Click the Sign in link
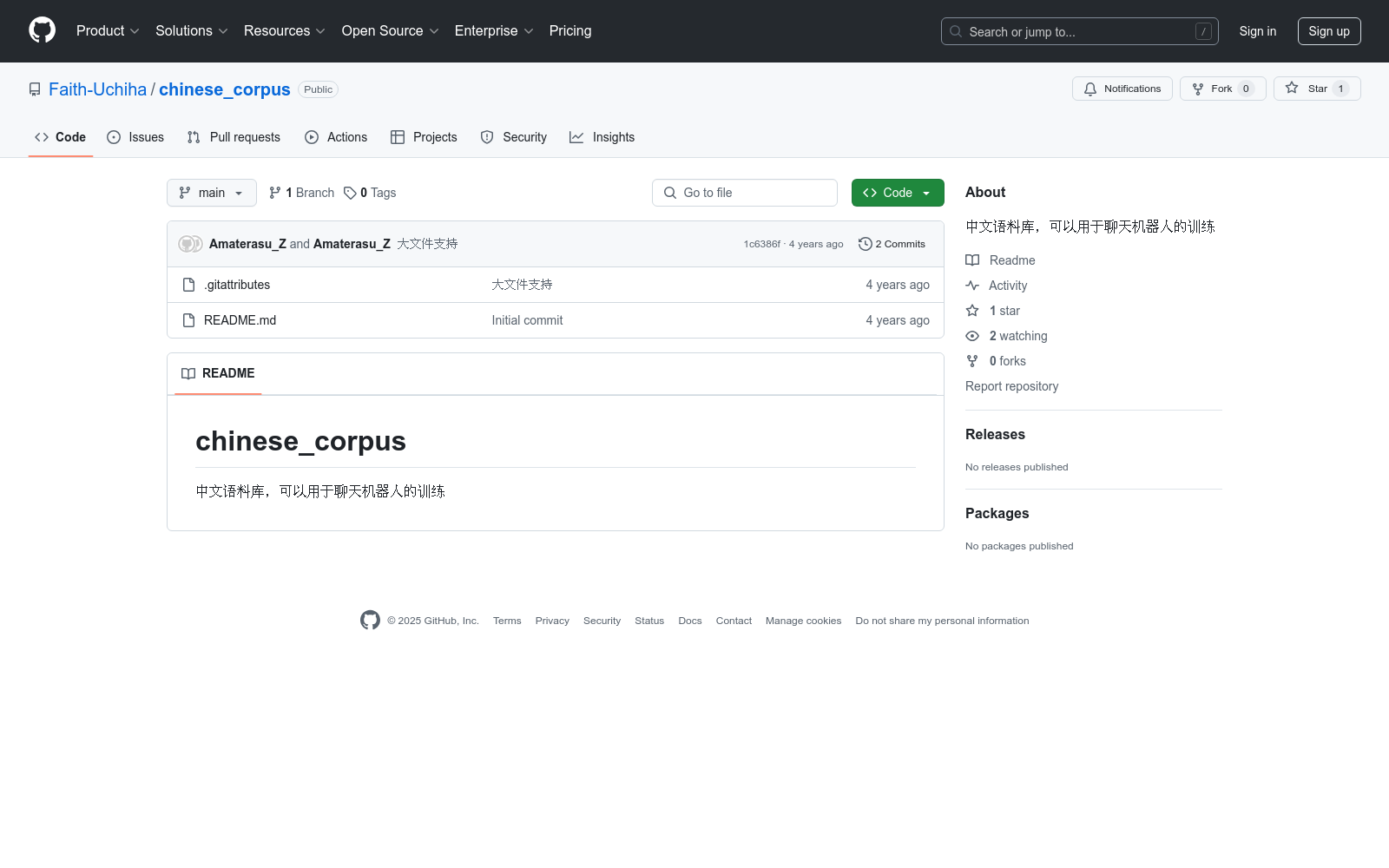The image size is (1389, 868). point(1258,31)
